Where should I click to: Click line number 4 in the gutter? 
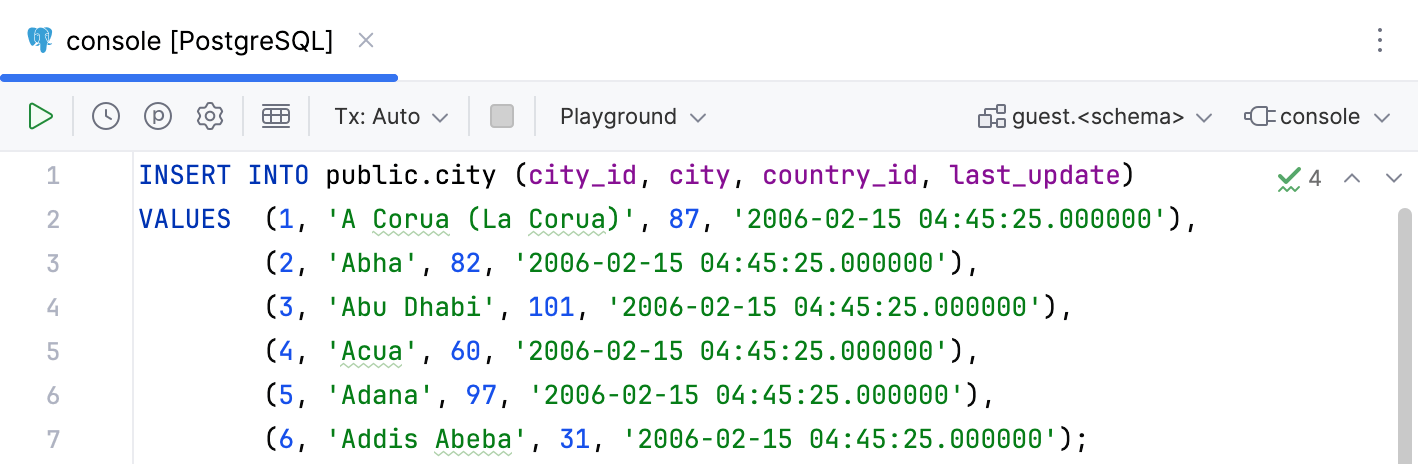point(53,307)
